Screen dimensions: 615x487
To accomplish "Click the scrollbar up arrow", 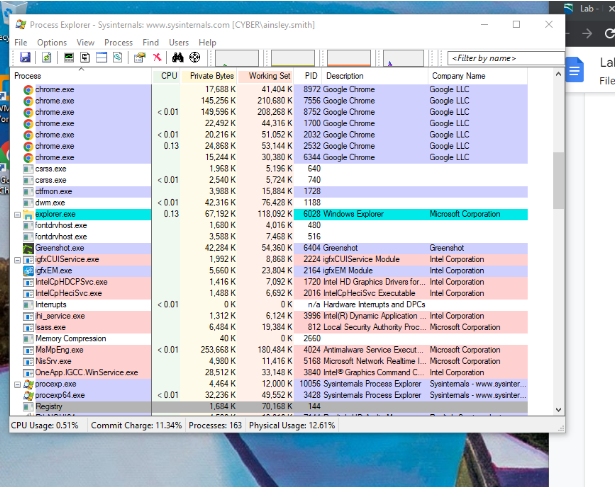I will point(558,74).
